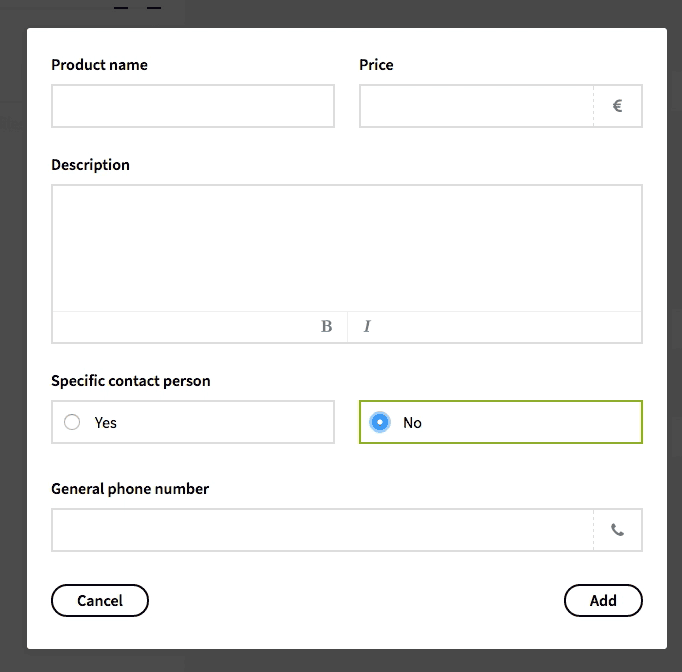Toggle bold formatting in the description editor

326,327
